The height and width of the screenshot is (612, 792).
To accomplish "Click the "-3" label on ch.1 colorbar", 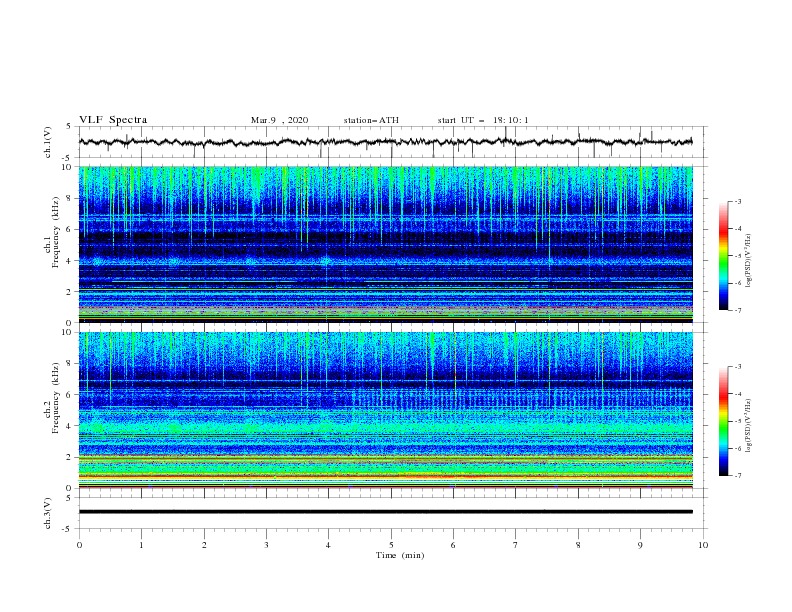I will tap(738, 201).
